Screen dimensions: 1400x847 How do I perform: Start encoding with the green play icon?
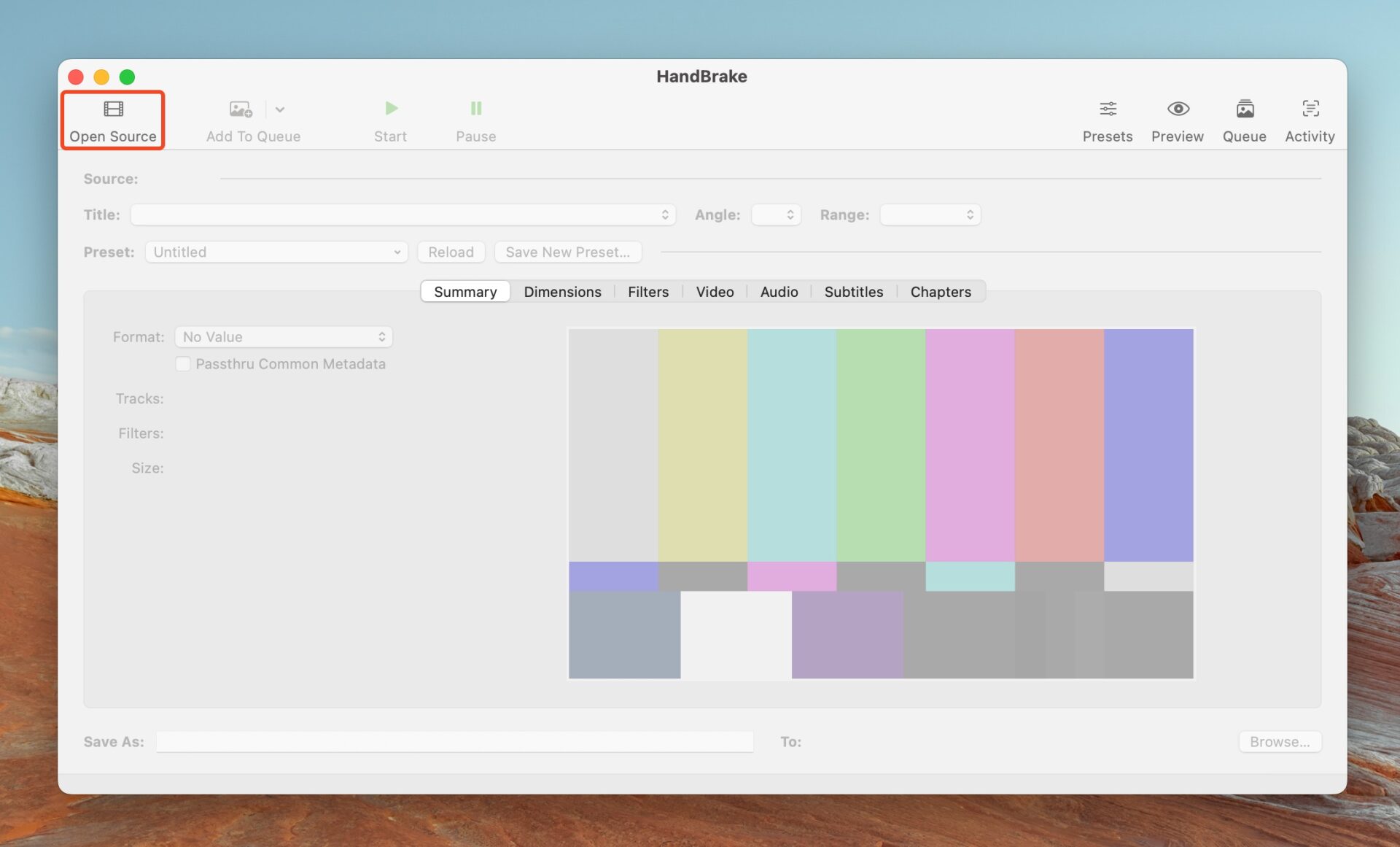click(x=391, y=109)
